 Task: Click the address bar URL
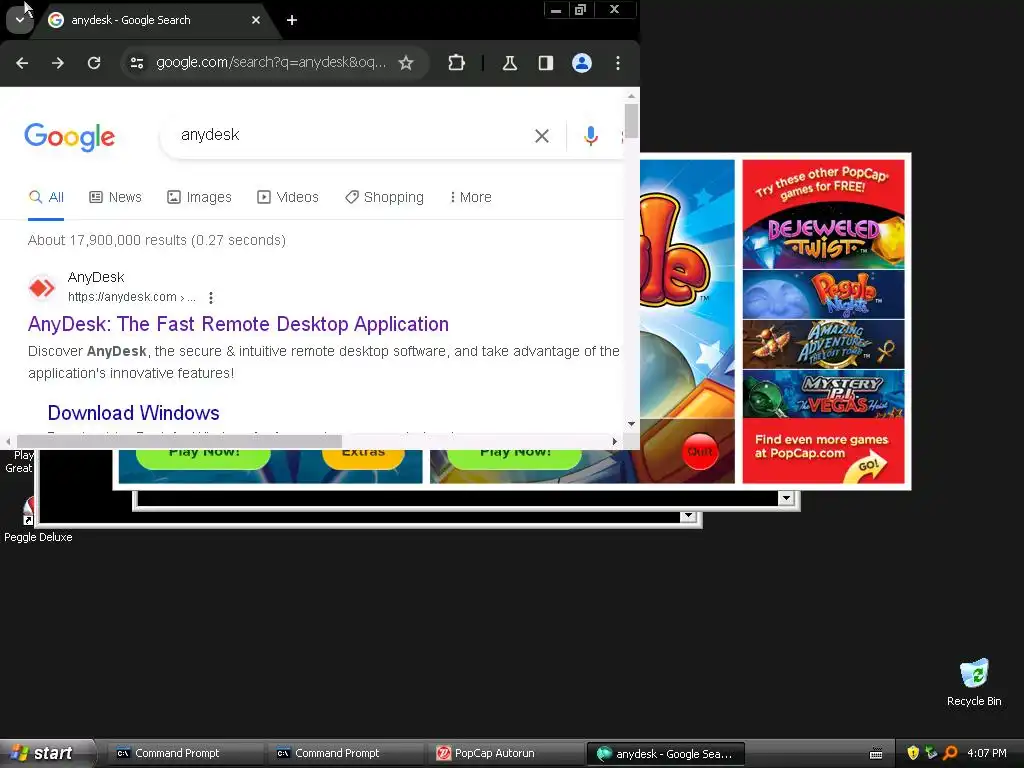(x=271, y=63)
